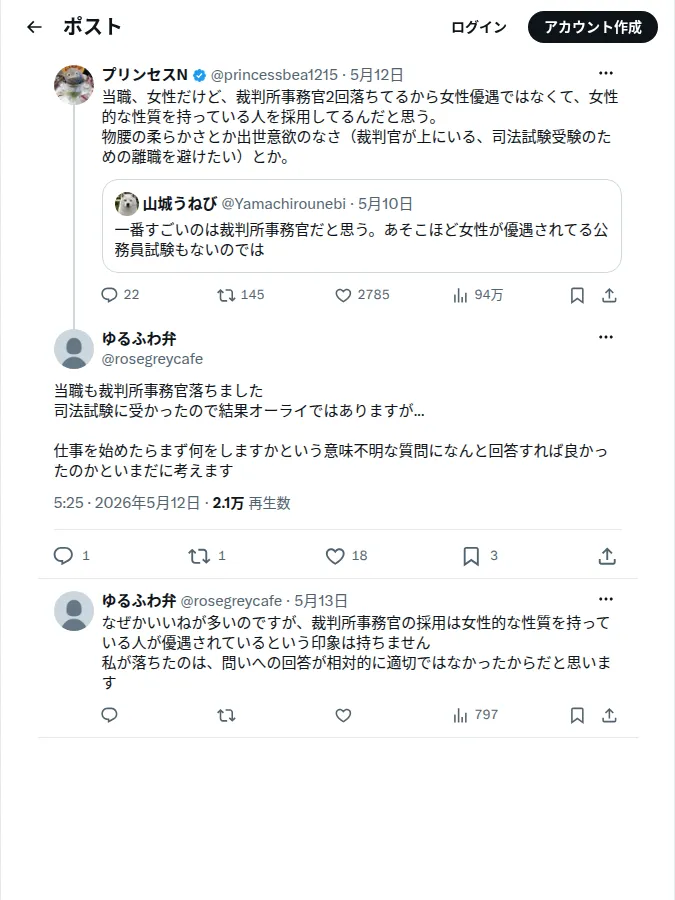Bookmark プリンセスN's post

tap(577, 295)
